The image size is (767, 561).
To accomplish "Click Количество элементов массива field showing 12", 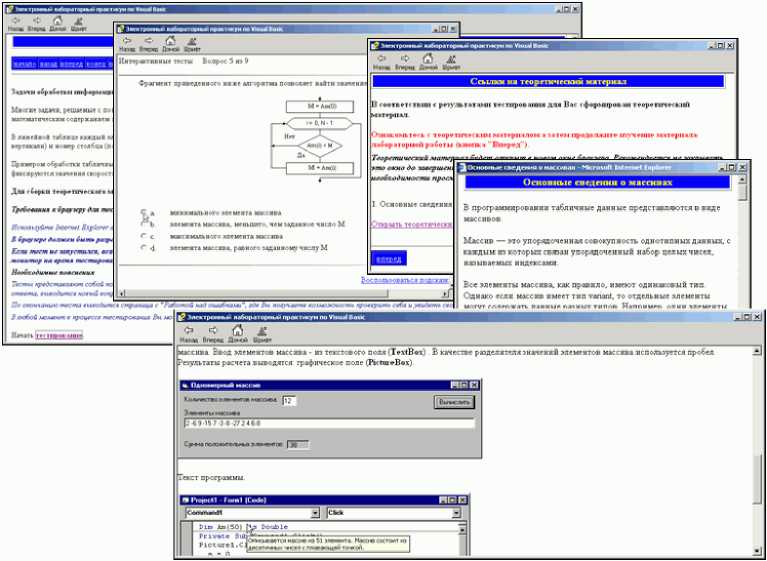I will pos(289,401).
